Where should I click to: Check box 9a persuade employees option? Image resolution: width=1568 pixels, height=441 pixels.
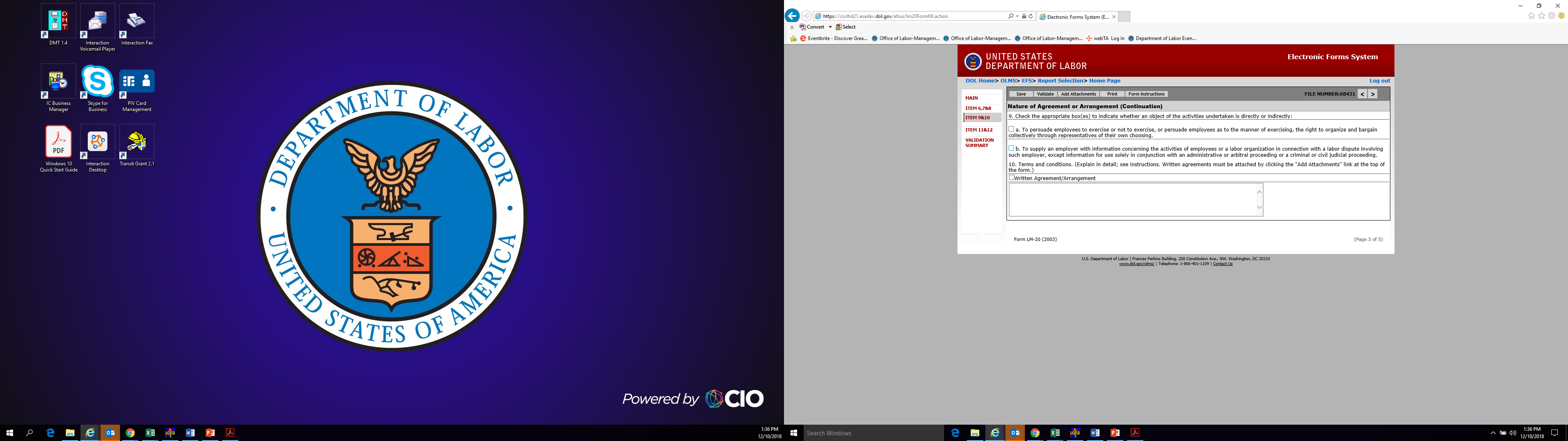tap(1012, 129)
